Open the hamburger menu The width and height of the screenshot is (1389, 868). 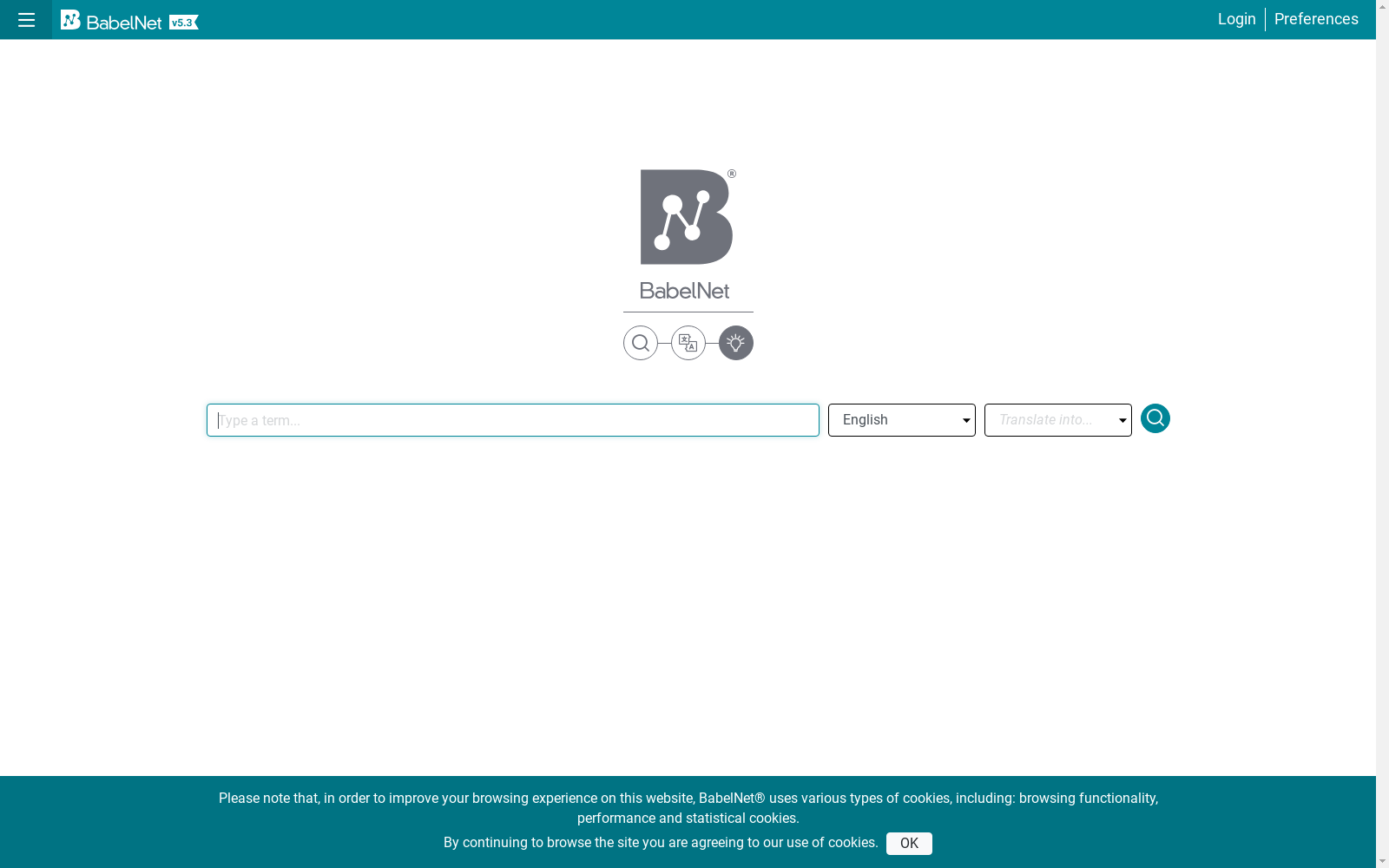[x=26, y=20]
